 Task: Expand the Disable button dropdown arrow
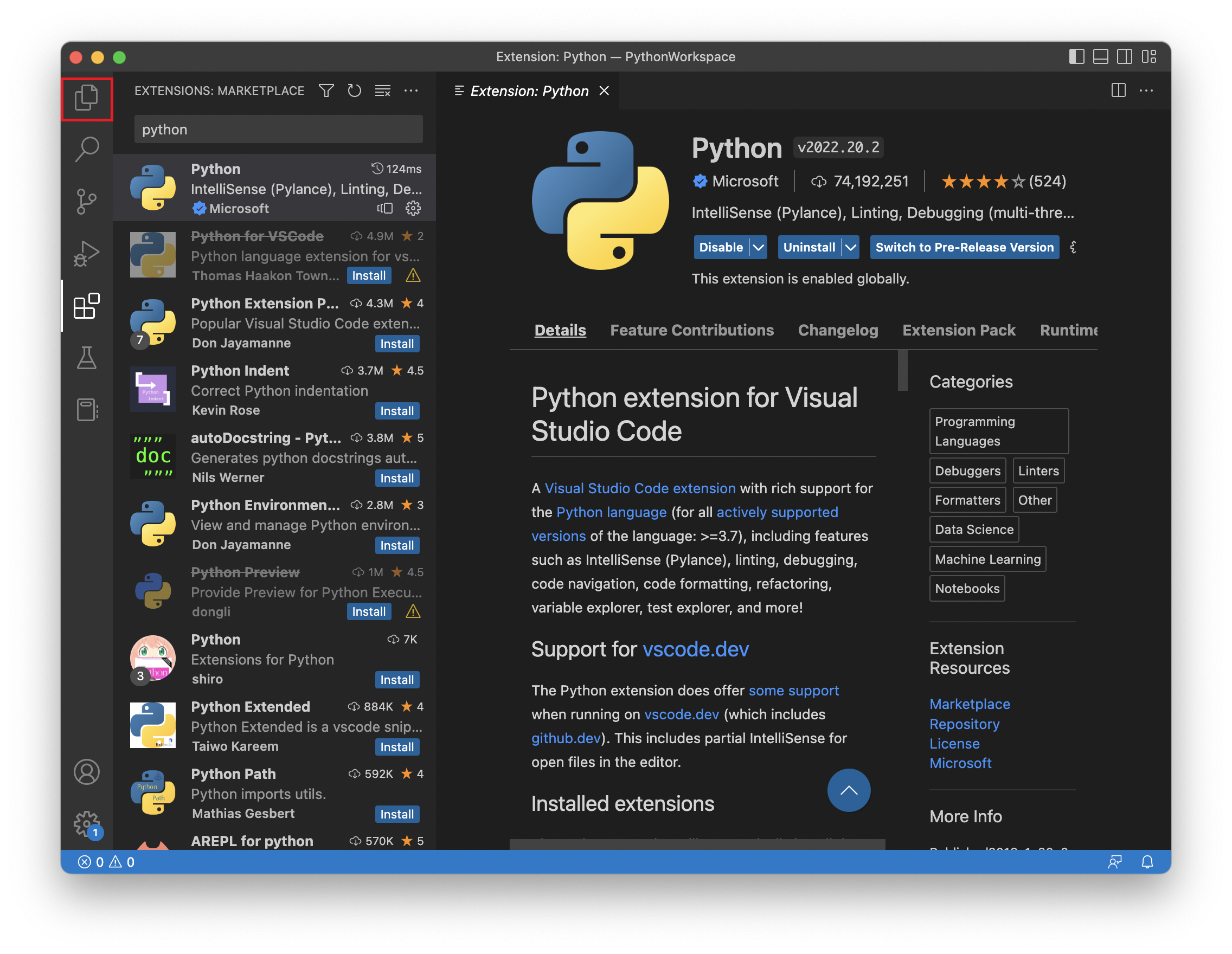tap(759, 248)
